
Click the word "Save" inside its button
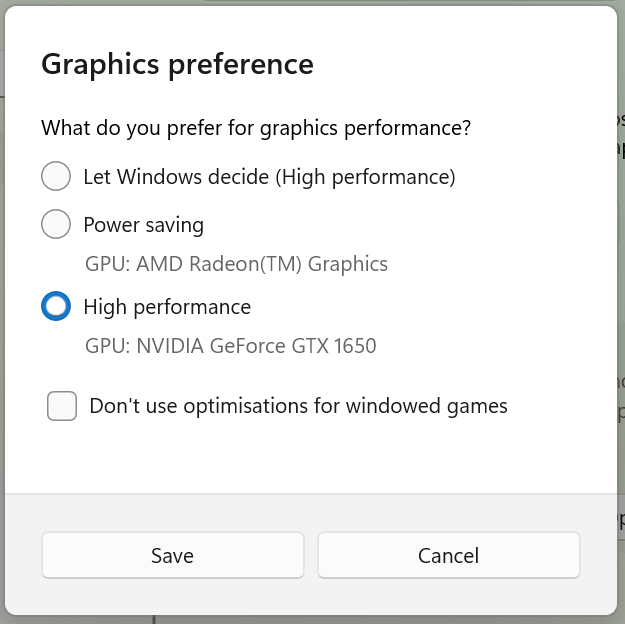tap(172, 555)
